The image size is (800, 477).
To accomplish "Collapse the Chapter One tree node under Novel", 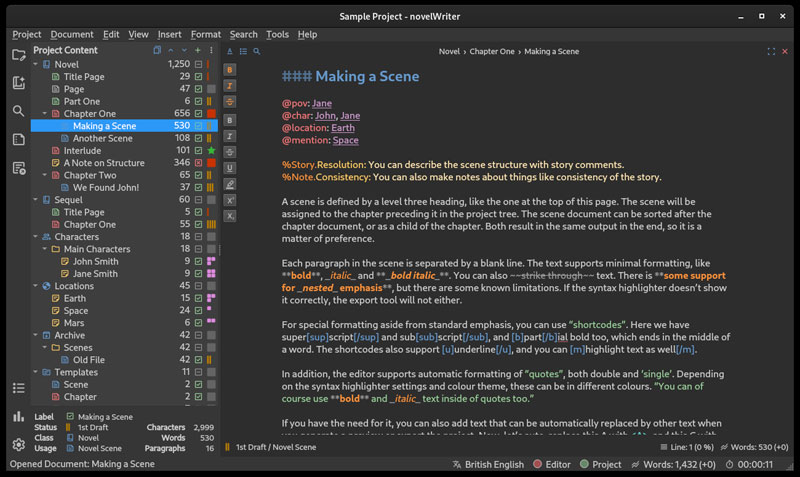I will pyautogui.click(x=44, y=113).
